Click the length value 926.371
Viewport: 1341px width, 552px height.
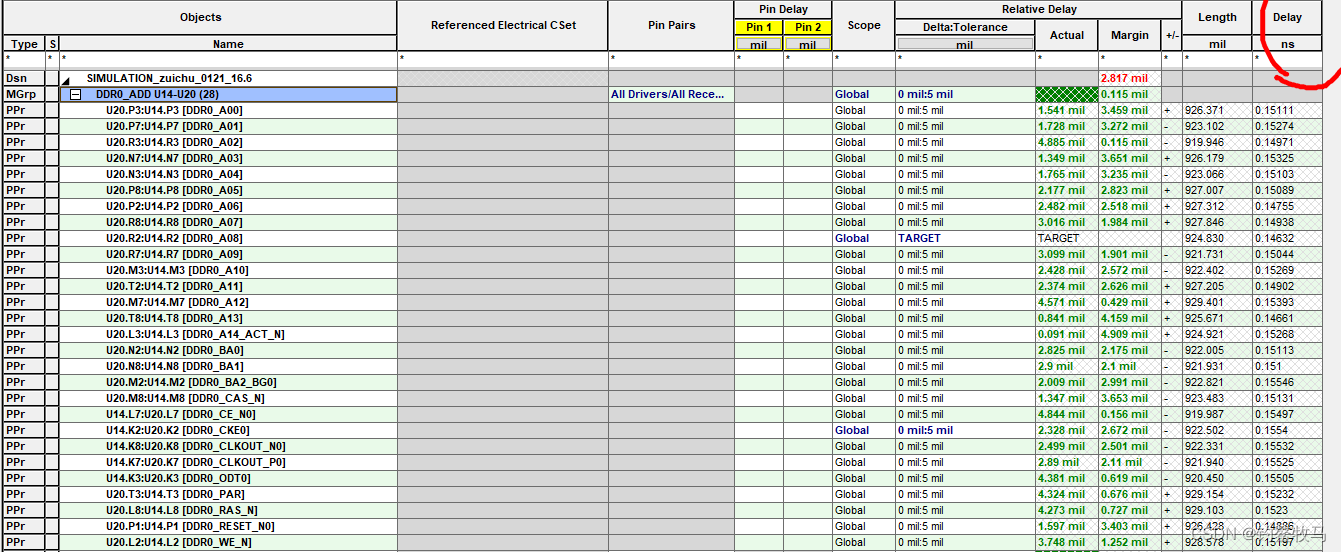1204,110
